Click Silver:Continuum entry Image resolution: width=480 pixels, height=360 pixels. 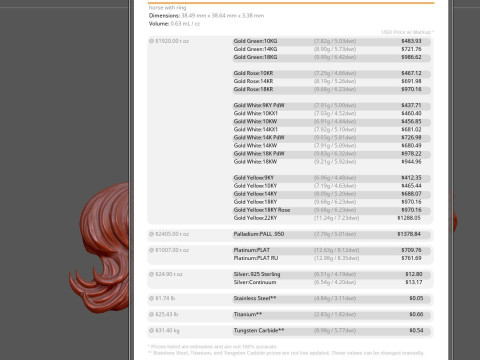click(x=255, y=282)
